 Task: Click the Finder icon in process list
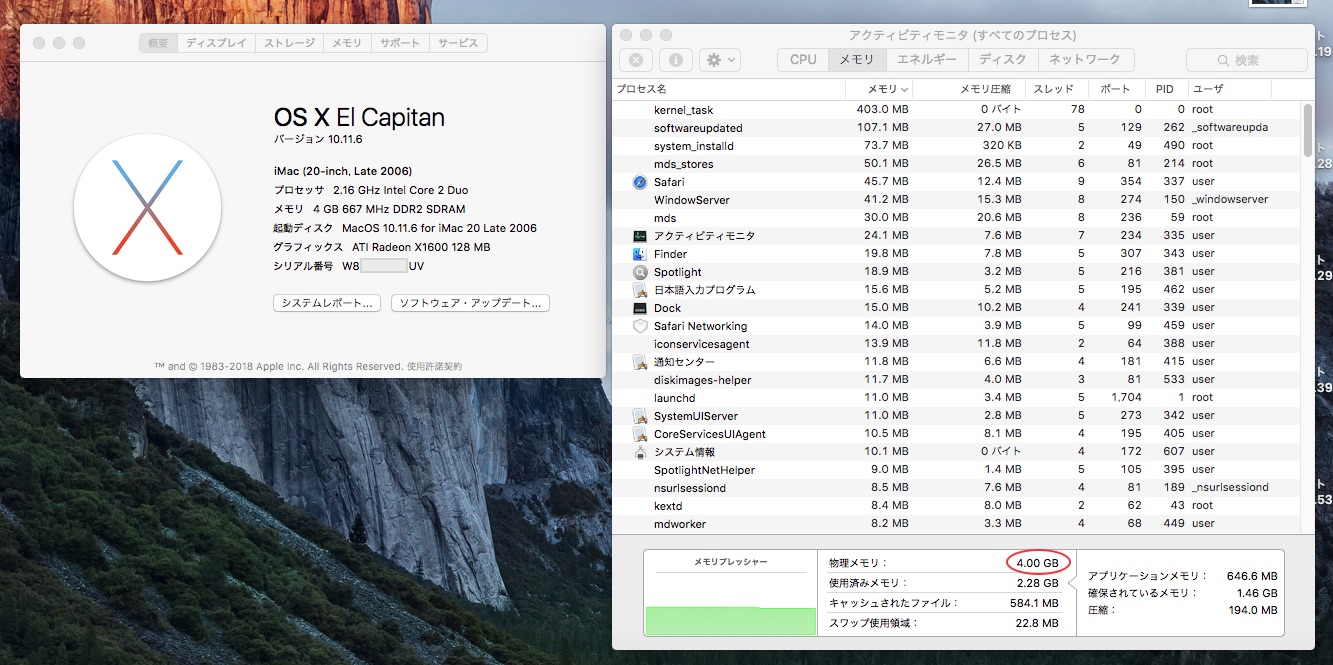tap(640, 254)
